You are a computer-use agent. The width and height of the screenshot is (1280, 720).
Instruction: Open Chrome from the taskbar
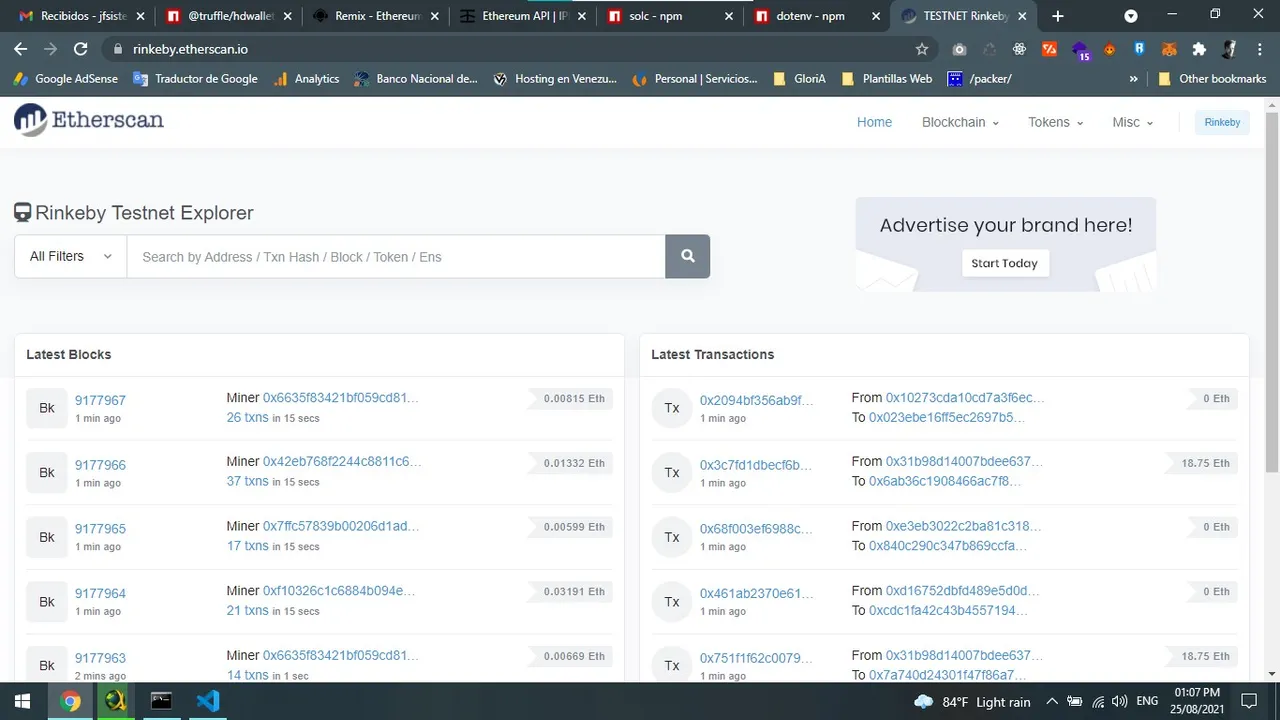coord(70,701)
